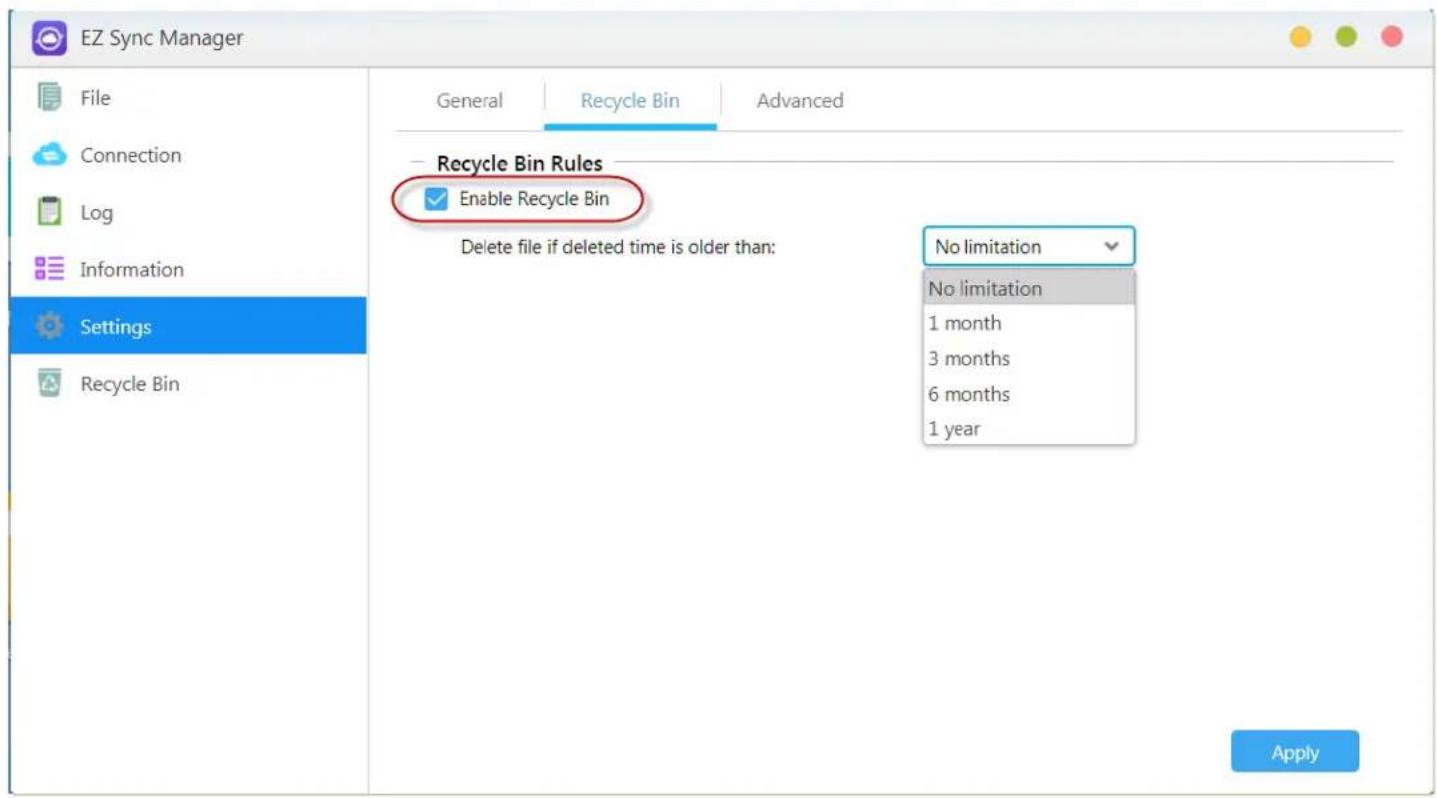Uncheck the Enable Recycle Bin checkbox
1437x798 pixels.
[436, 199]
